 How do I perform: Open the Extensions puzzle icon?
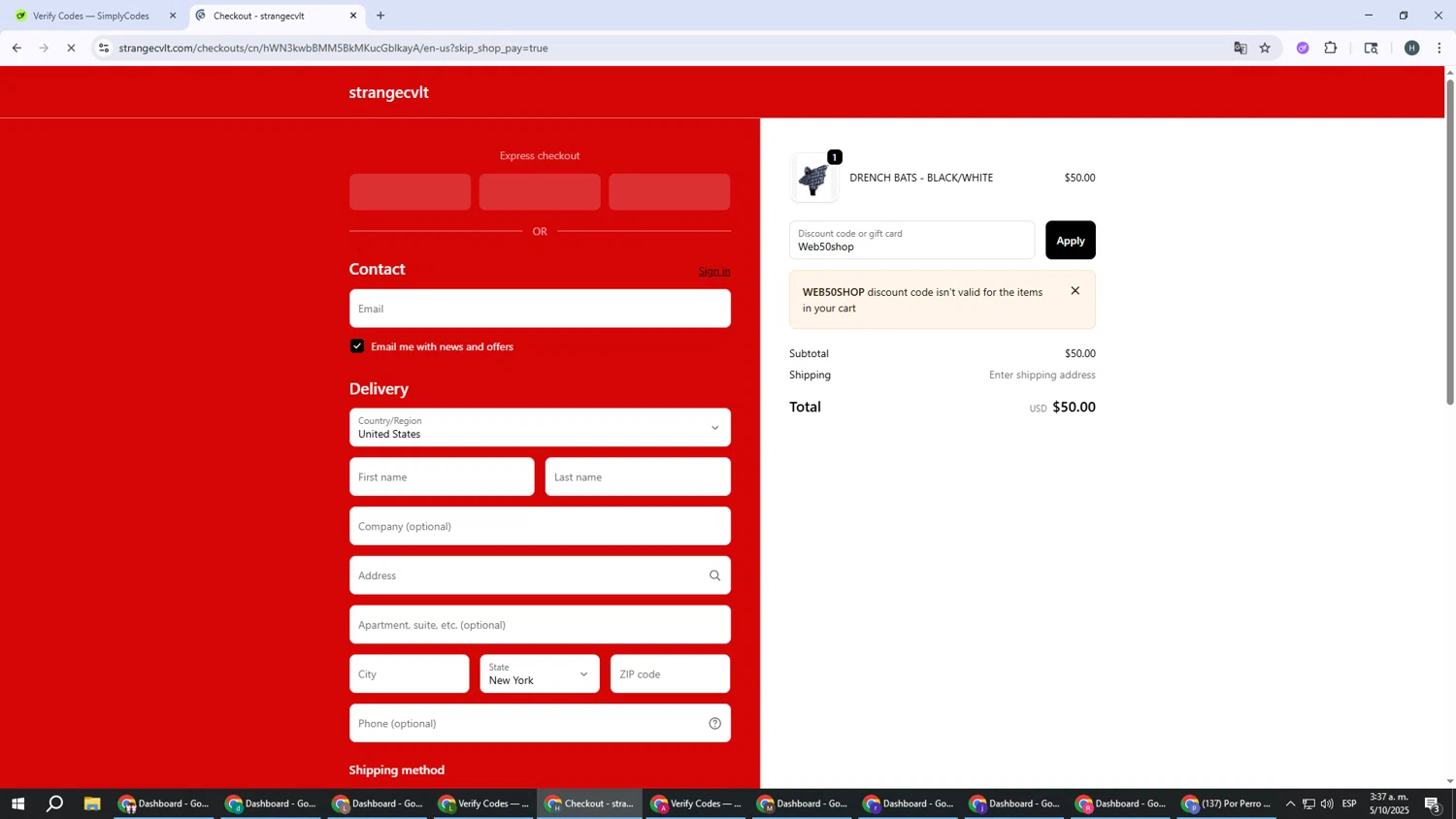1331,48
